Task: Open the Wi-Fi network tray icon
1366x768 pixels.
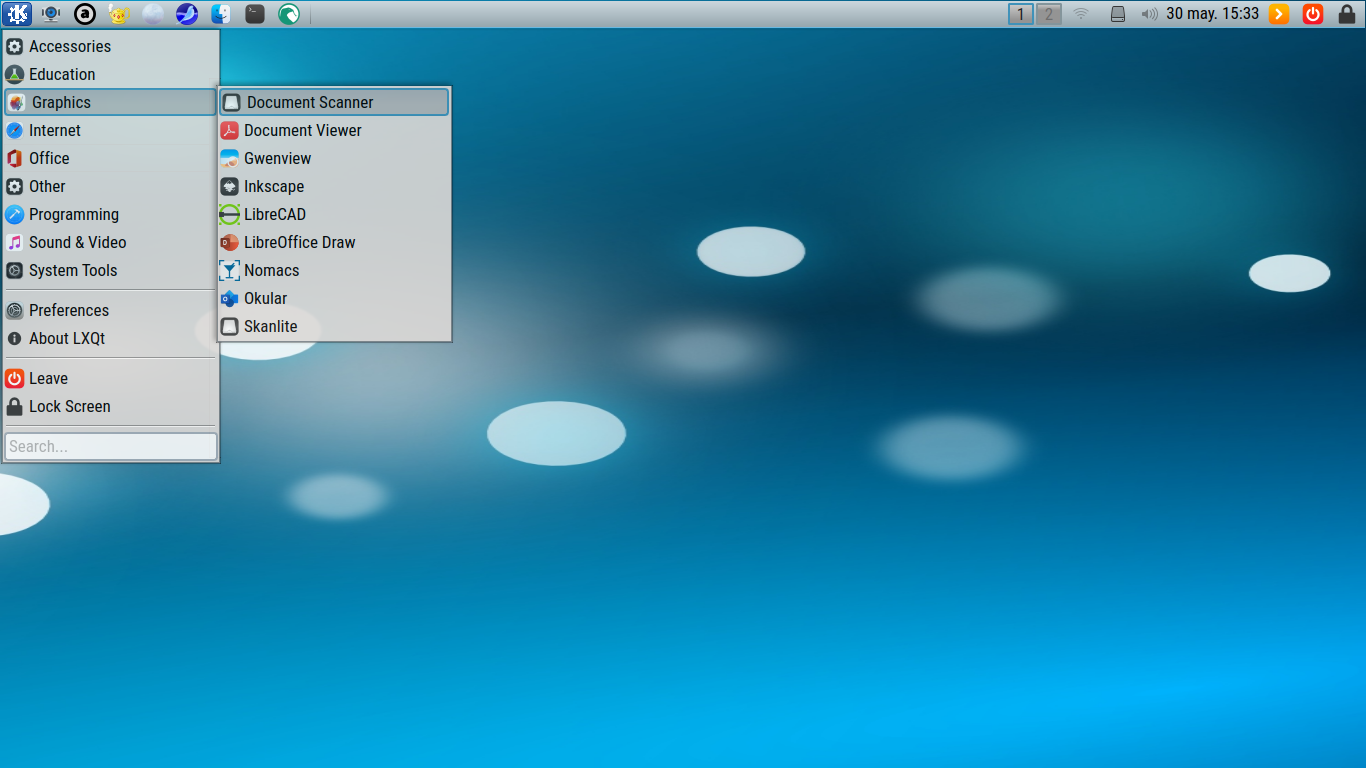Action: coord(1080,14)
